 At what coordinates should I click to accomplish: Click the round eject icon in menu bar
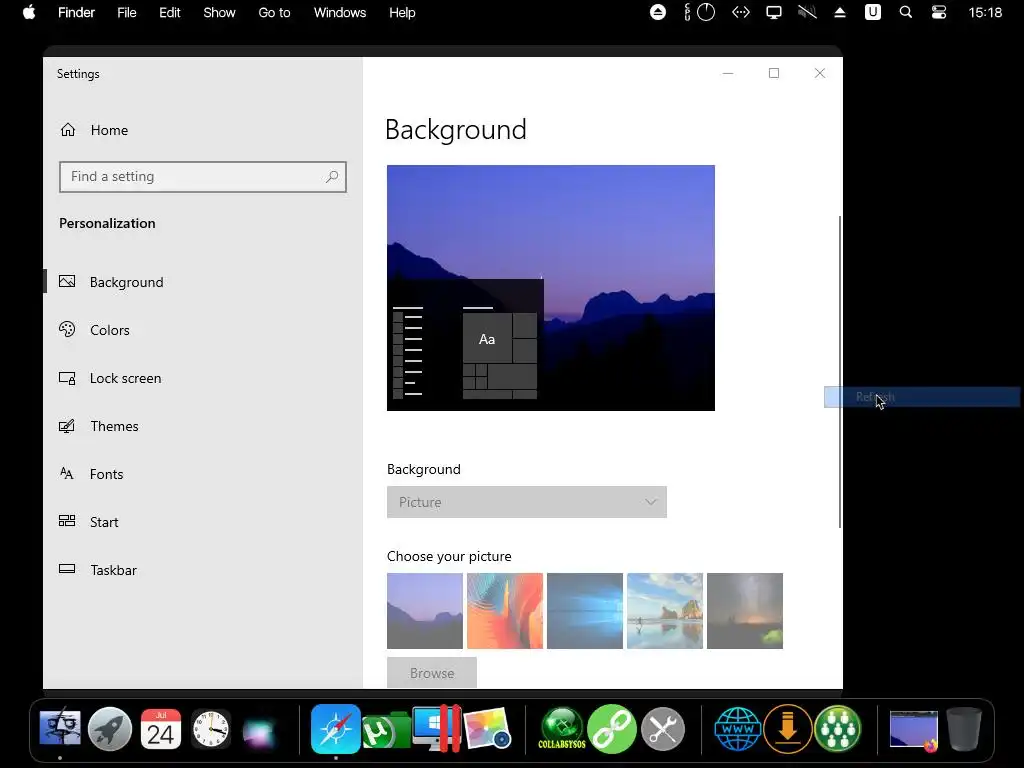pyautogui.click(x=658, y=12)
